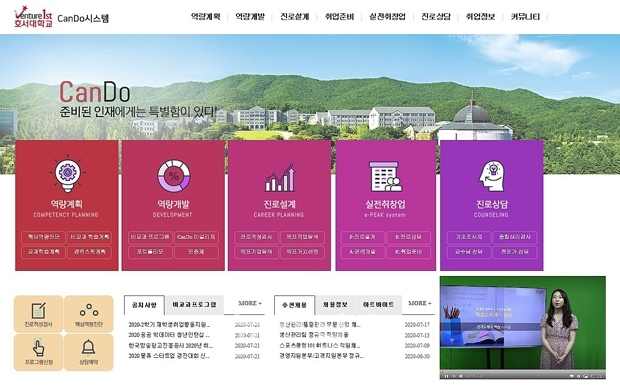This screenshot has width=620, height=389.
Task: Open job post '생산관리팀 정규직 직원채용'
Action: pyautogui.click(x=314, y=335)
